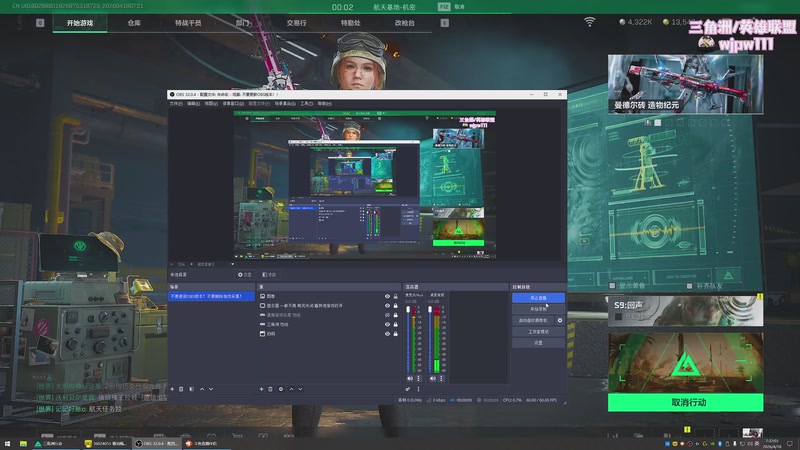Click the source Properties button in the source toolbar
The image size is (800, 450).
pyautogui.click(x=245, y=274)
